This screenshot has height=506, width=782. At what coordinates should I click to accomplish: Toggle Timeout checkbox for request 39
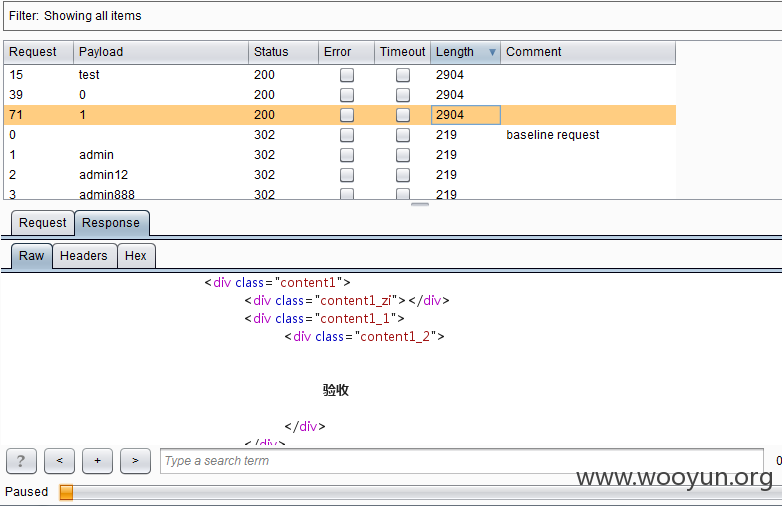[402, 95]
